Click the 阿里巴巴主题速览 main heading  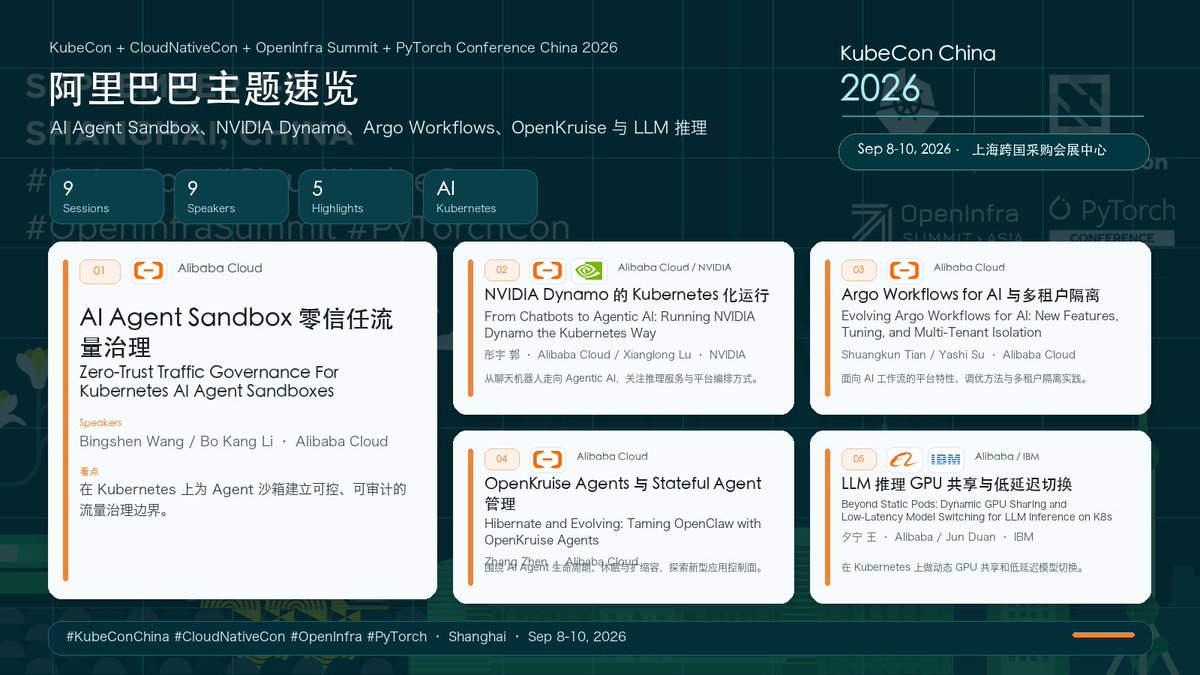click(204, 89)
